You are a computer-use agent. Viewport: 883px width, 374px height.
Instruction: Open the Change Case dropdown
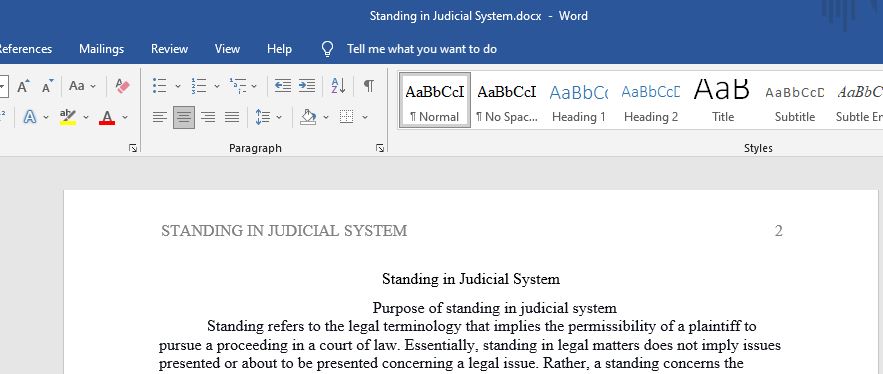pos(82,86)
